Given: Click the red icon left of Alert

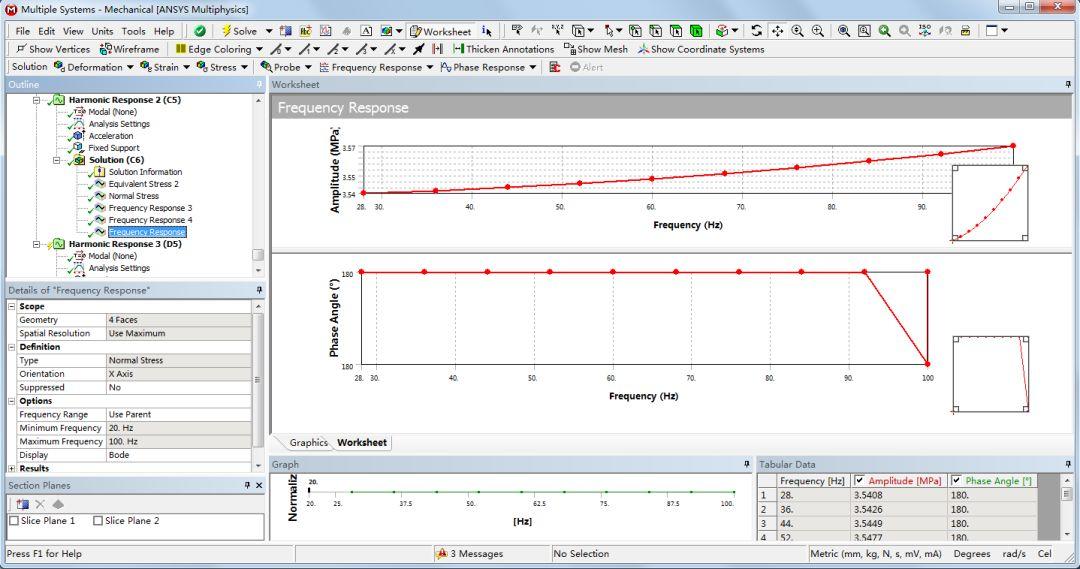Looking at the screenshot, I should coord(554,67).
